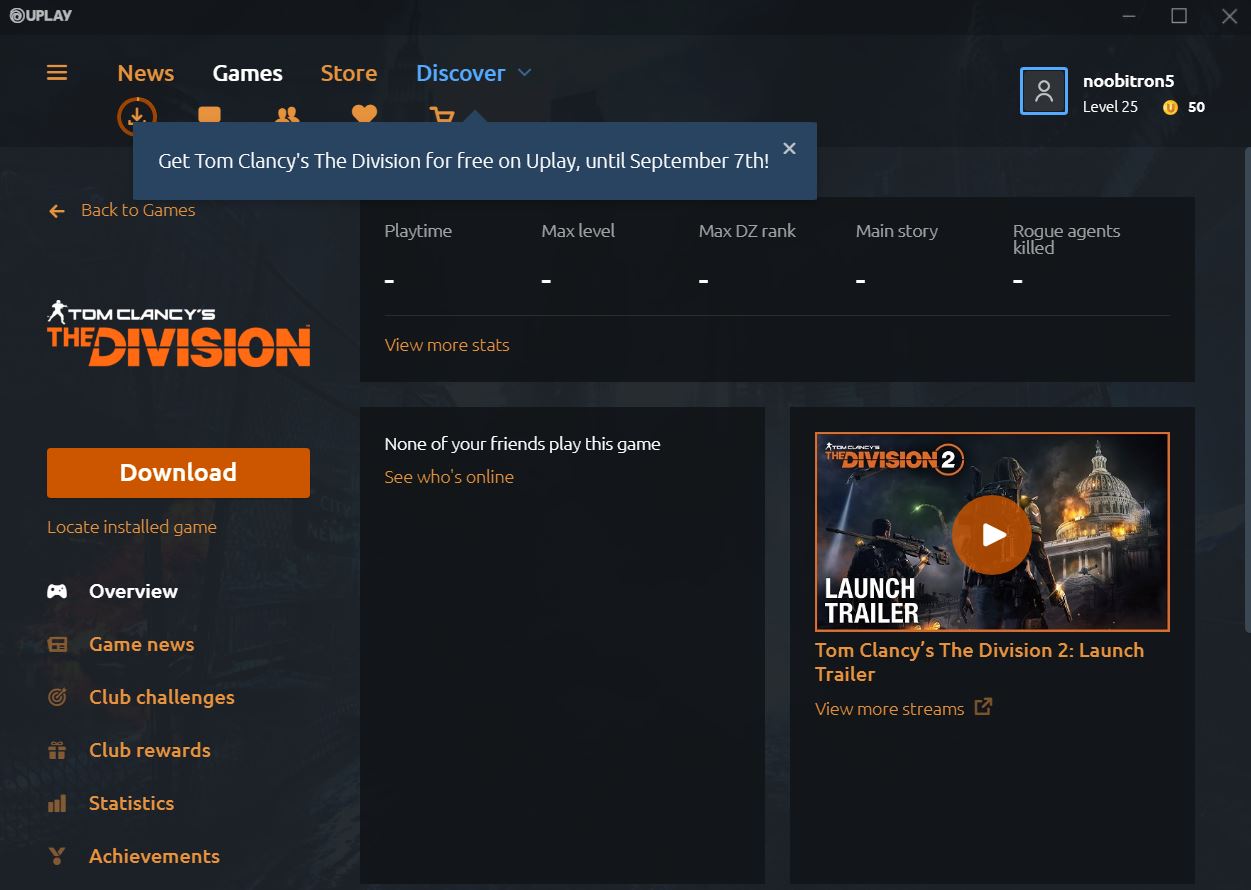Open the chat messages icon

coord(209,114)
